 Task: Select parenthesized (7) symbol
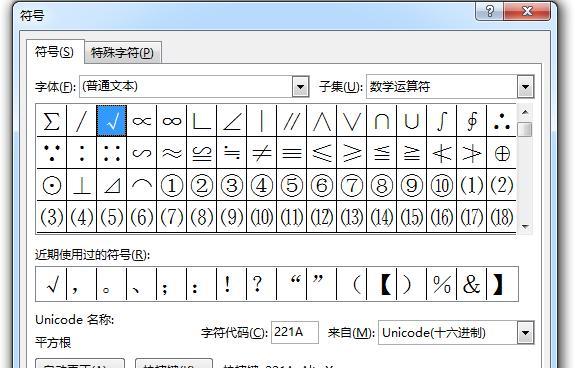pos(172,217)
